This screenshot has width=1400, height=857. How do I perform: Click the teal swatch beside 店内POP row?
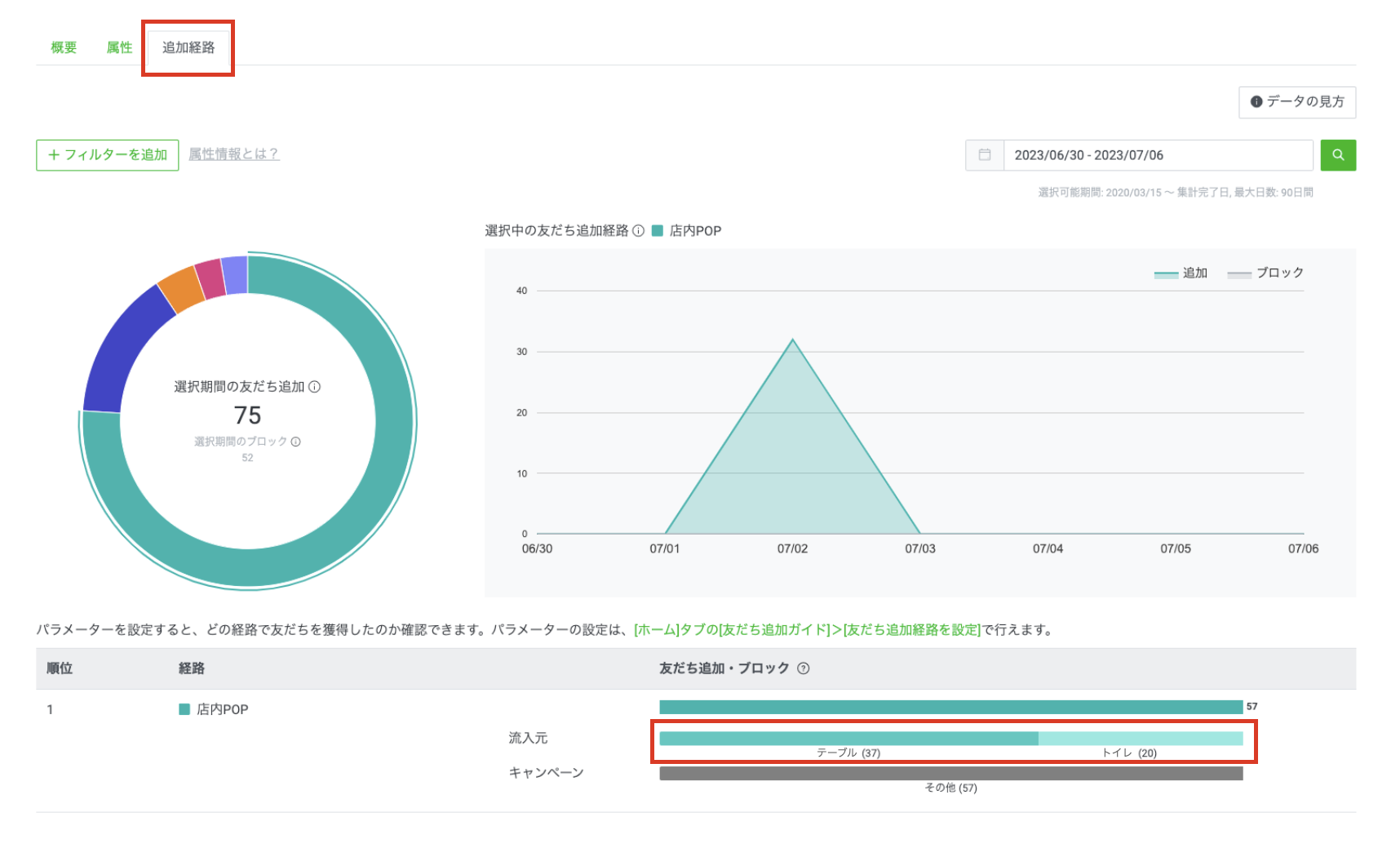[x=184, y=709]
